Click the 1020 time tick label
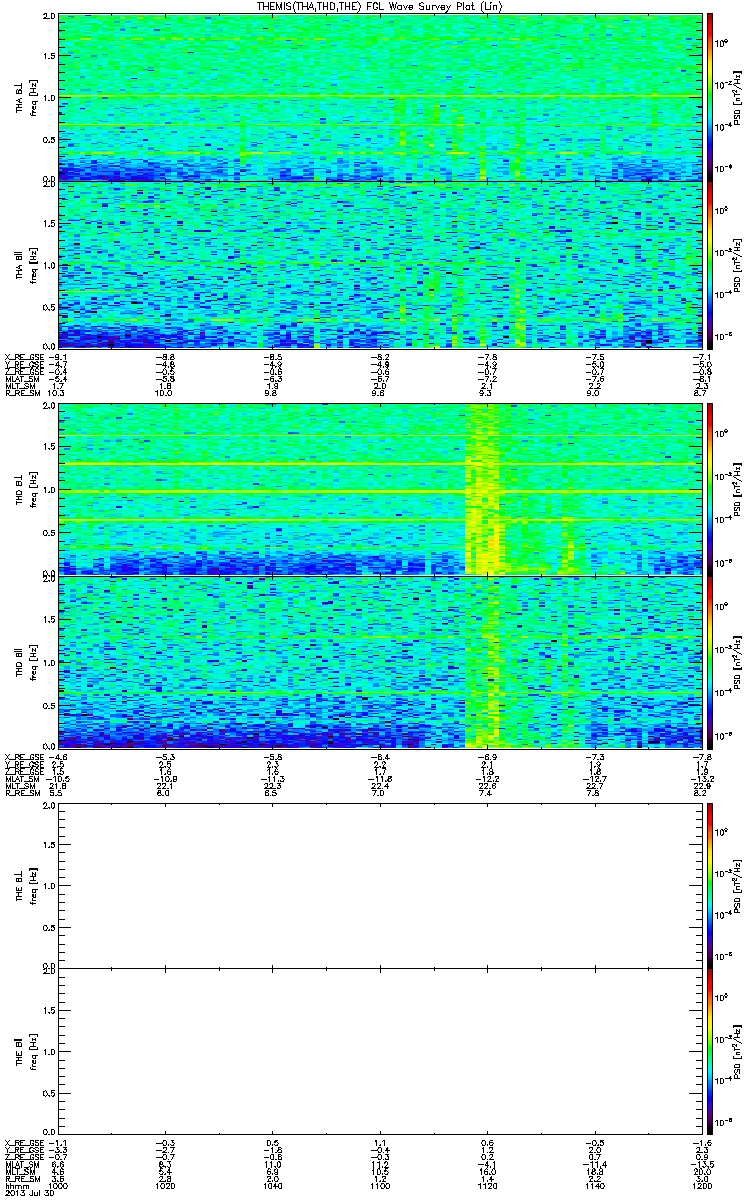This screenshot has height=1200, width=750. click(165, 1187)
